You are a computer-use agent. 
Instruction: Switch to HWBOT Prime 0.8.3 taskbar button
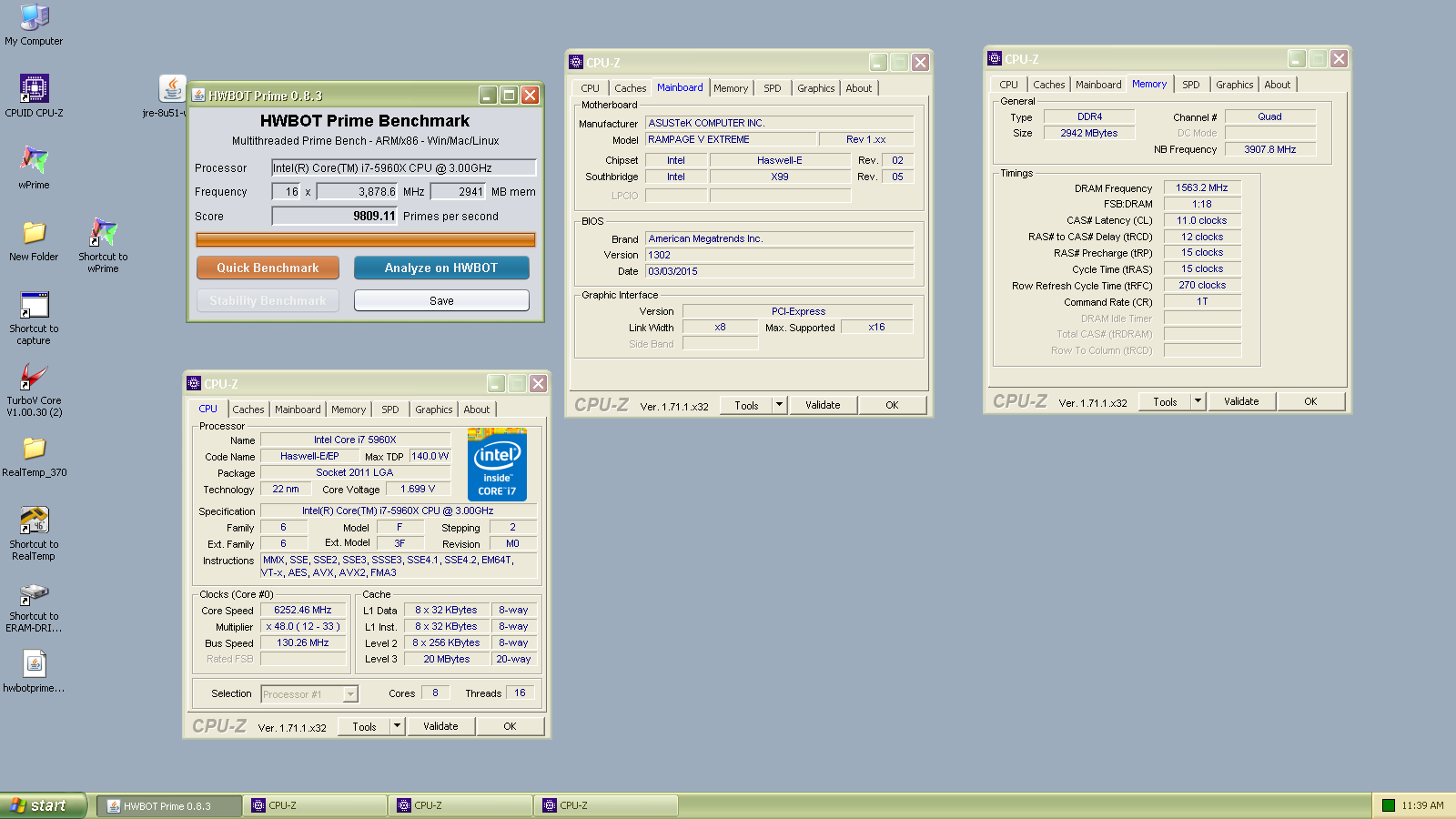coord(169,805)
